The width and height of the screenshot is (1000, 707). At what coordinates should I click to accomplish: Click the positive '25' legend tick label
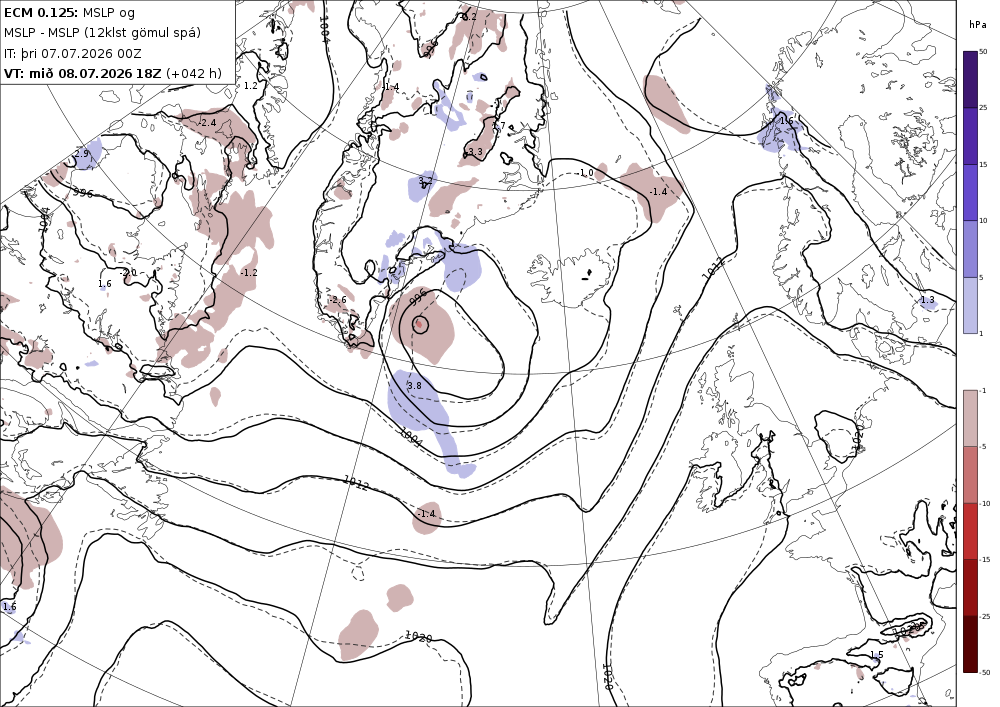984,108
